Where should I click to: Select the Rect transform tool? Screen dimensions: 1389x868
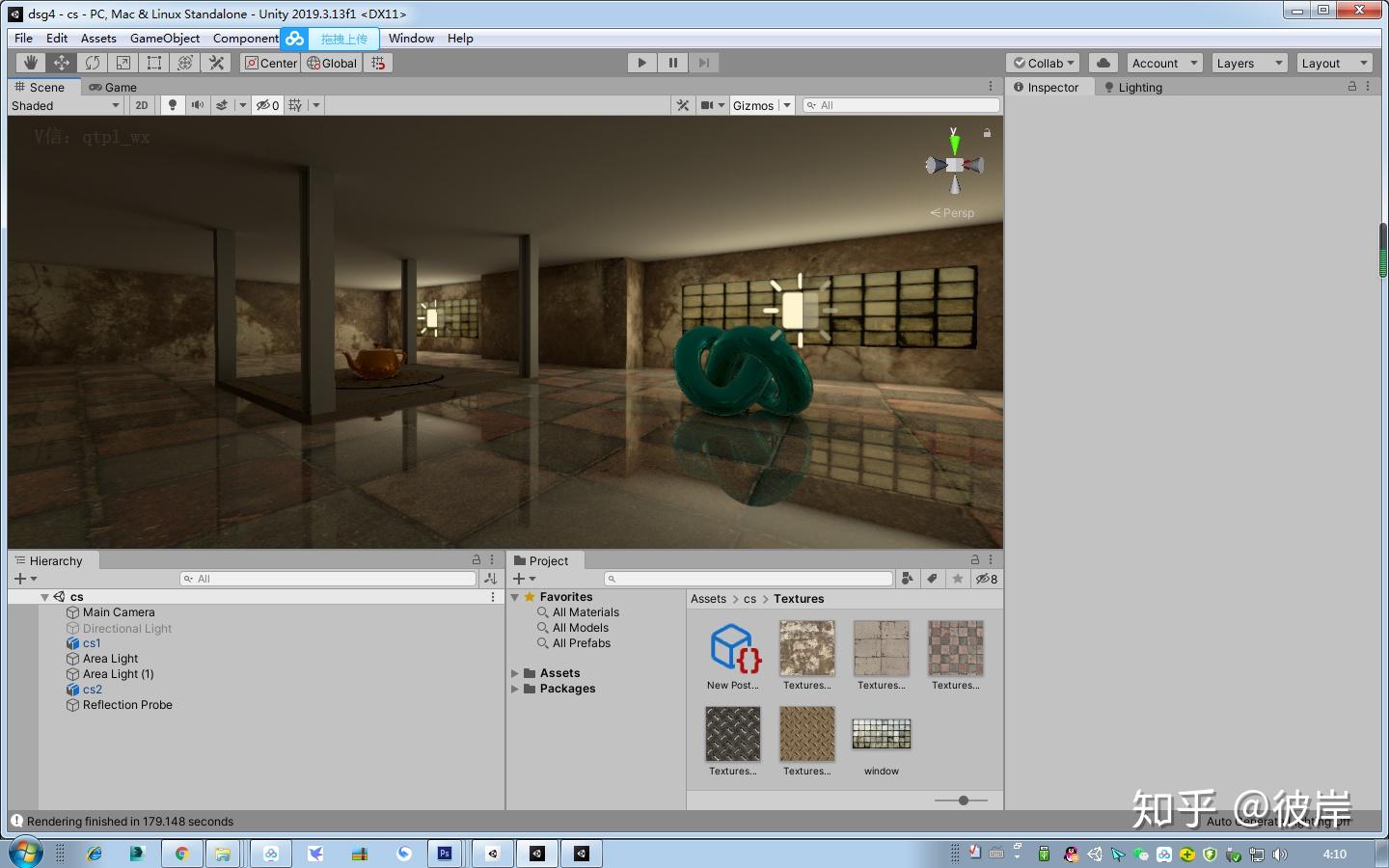pyautogui.click(x=153, y=62)
